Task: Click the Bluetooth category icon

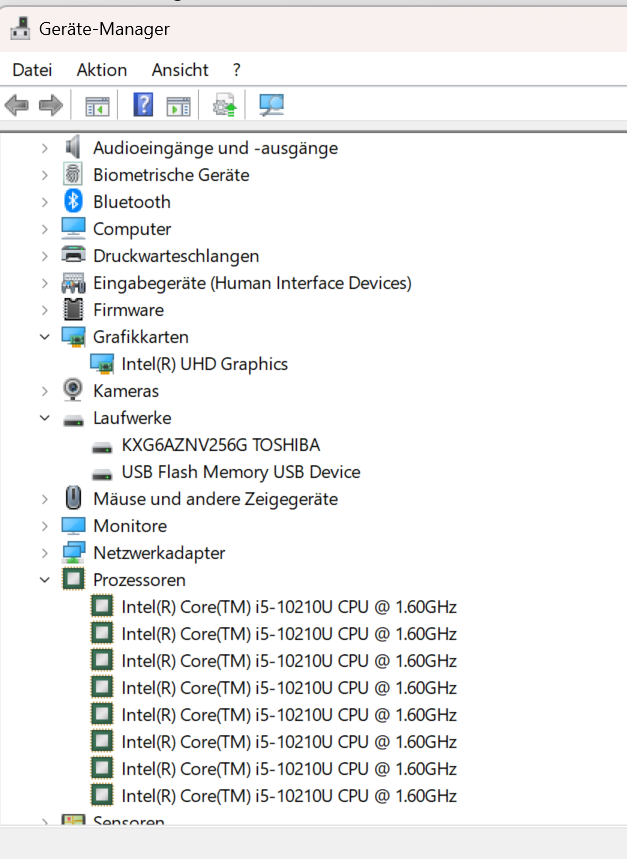Action: tap(74, 202)
